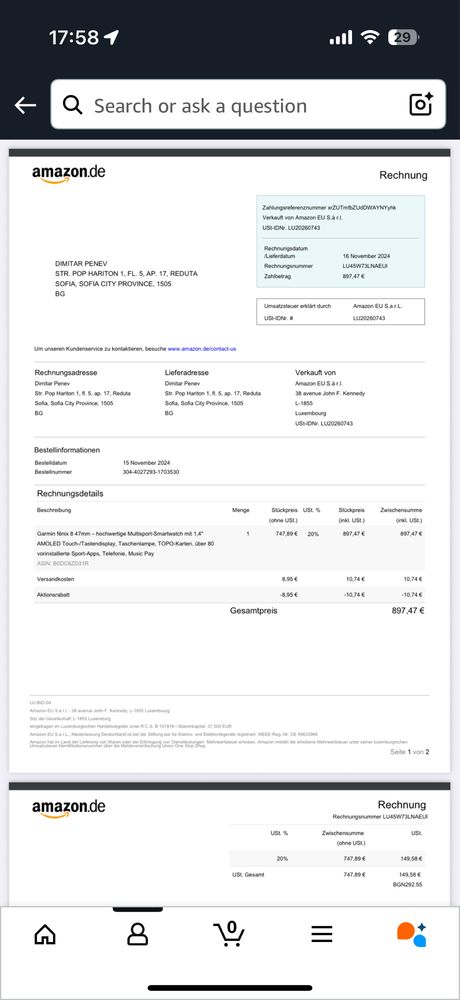Select order number 304-4027293-1703530
This screenshot has width=460, height=1000.
[x=151, y=472]
